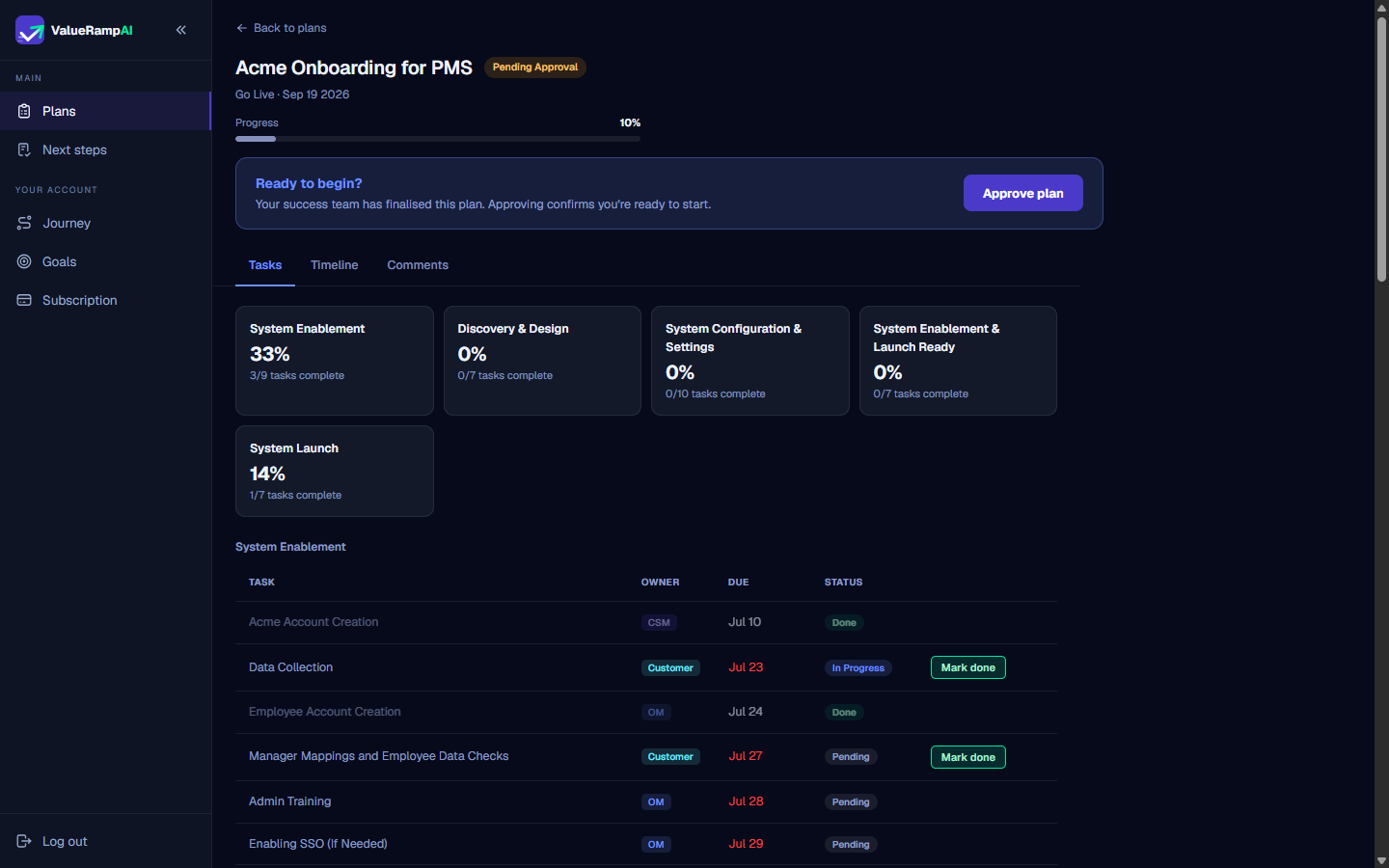Click the Jul 27 due date
1389x868 pixels.
click(746, 756)
